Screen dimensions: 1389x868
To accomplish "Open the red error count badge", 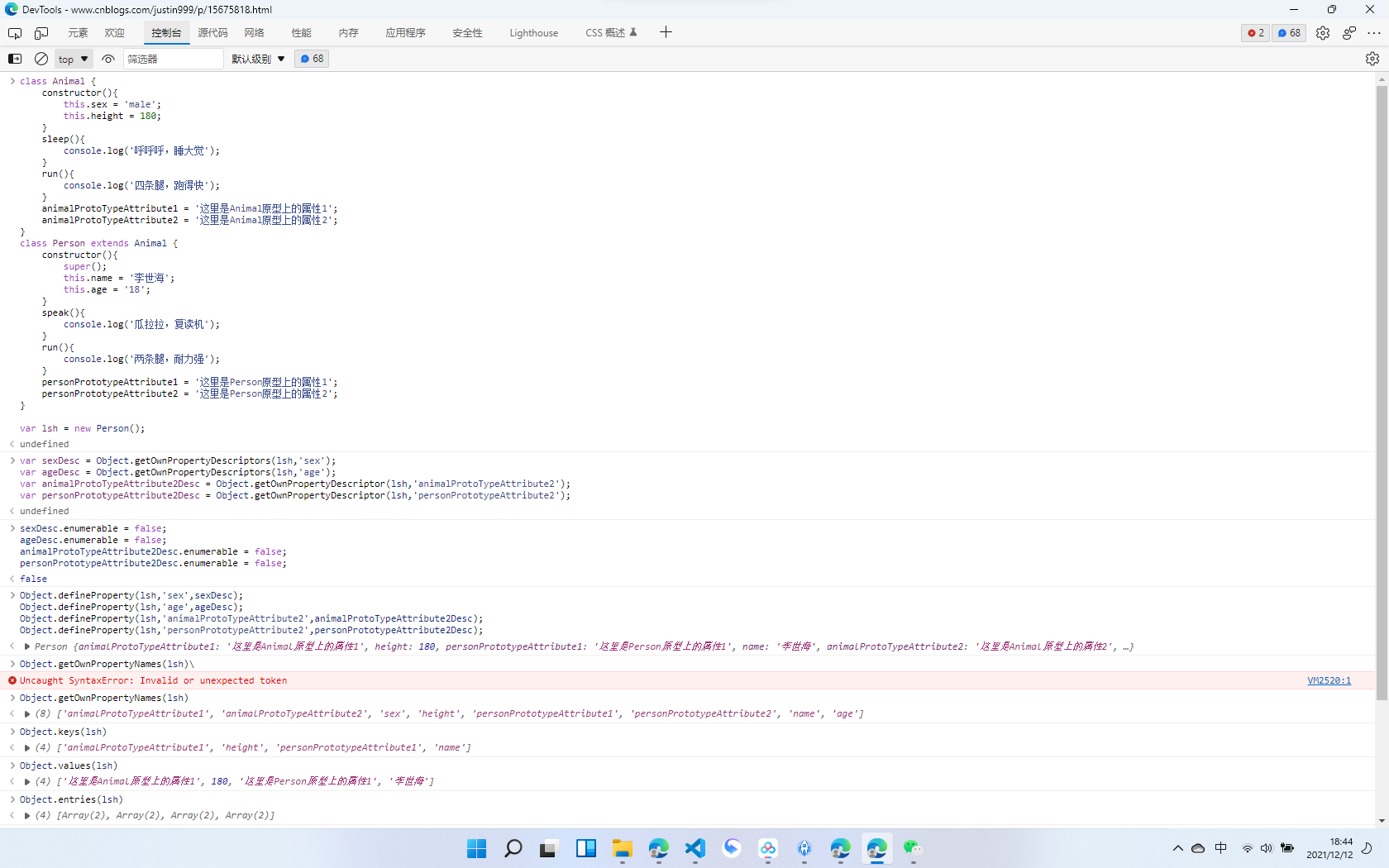I will click(x=1256, y=33).
